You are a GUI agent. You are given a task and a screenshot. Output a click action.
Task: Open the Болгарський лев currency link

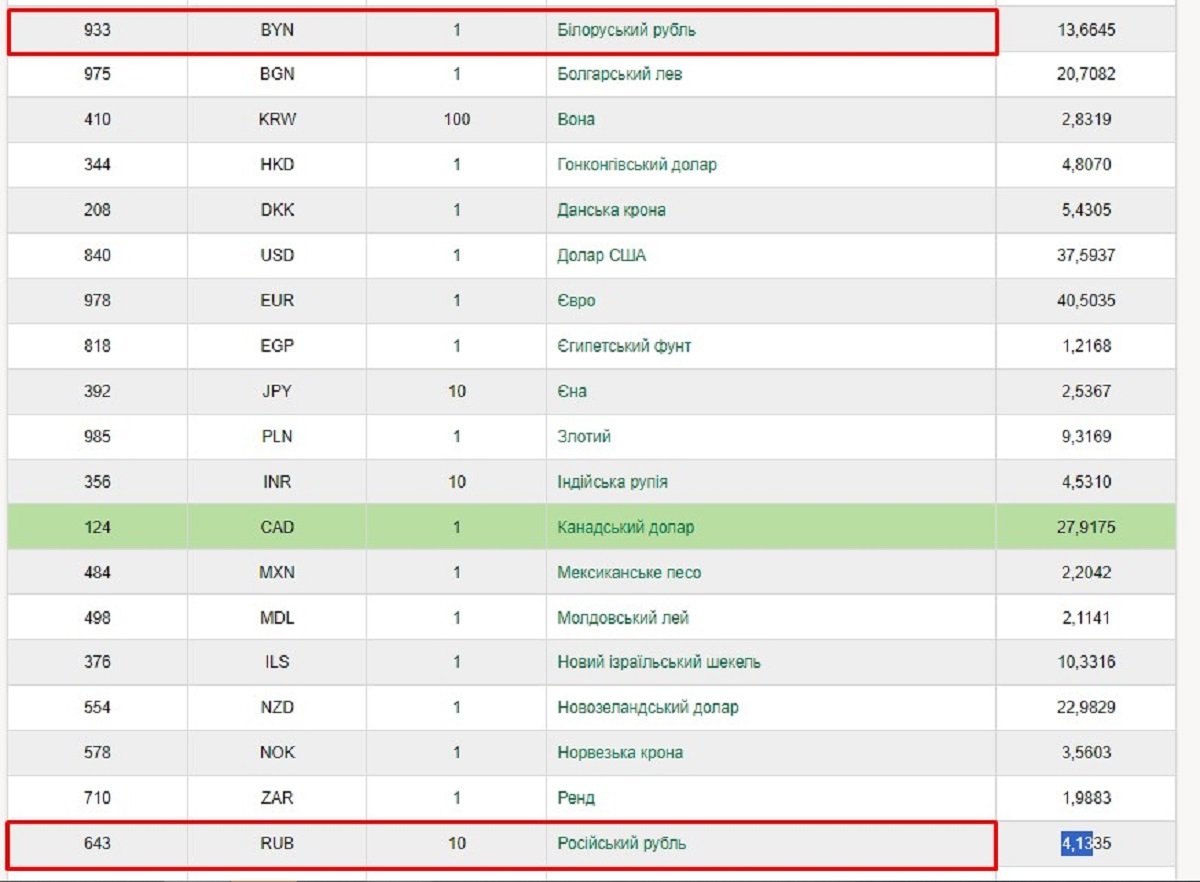(619, 74)
